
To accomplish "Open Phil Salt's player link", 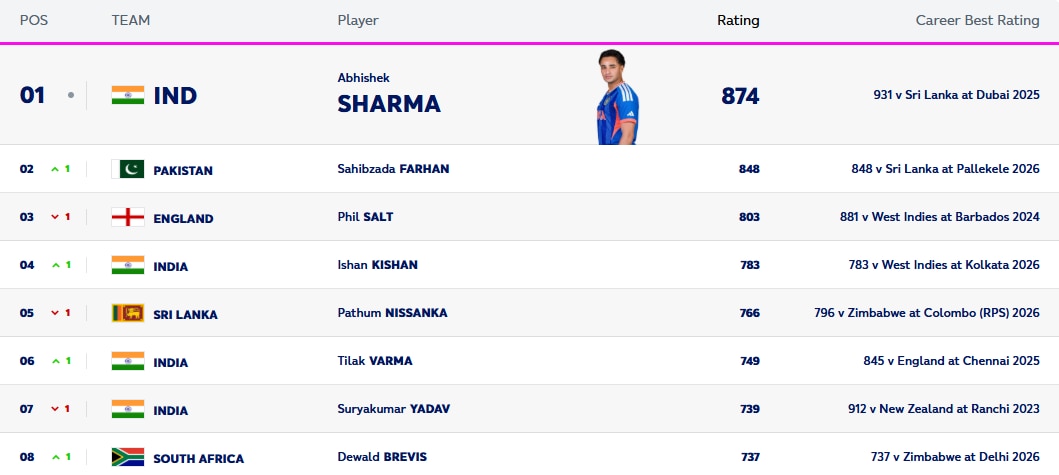I will click(x=364, y=217).
